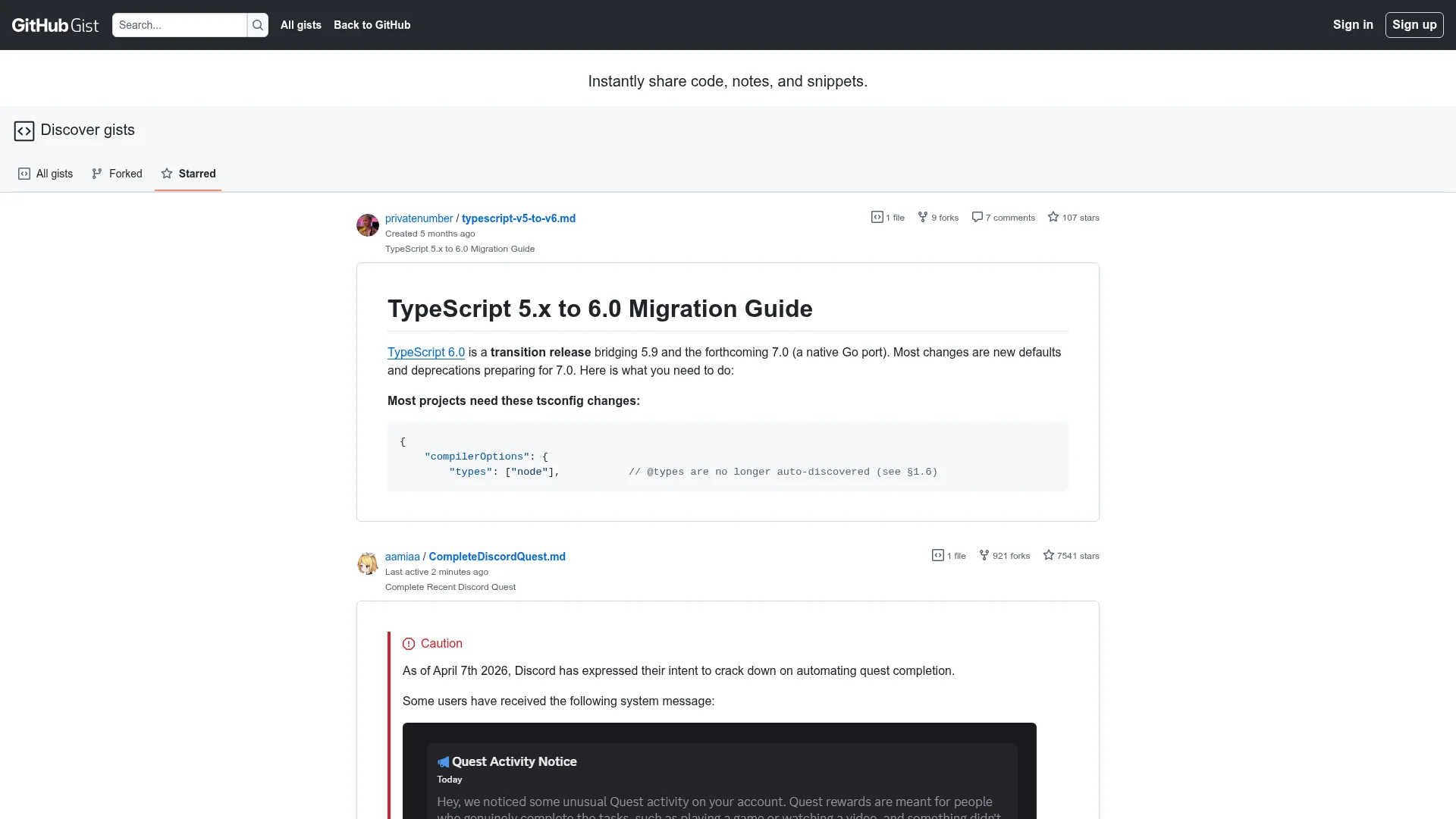1456x819 pixels.
Task: Go Back to GitHub from header
Action: 372,25
